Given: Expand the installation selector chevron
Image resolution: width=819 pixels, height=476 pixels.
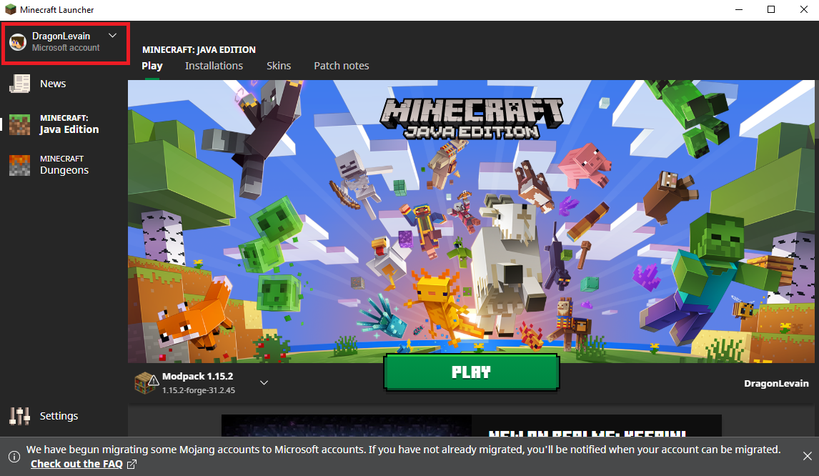Looking at the screenshot, I should (x=264, y=383).
